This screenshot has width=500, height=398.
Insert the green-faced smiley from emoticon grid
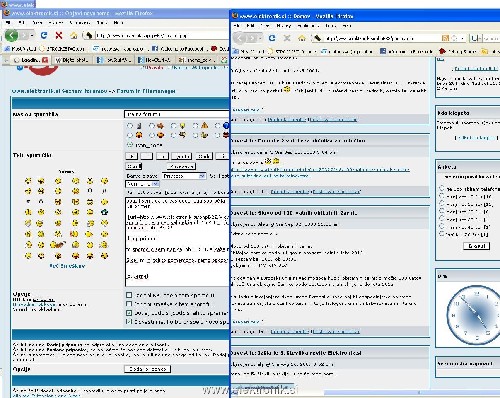[104, 212]
